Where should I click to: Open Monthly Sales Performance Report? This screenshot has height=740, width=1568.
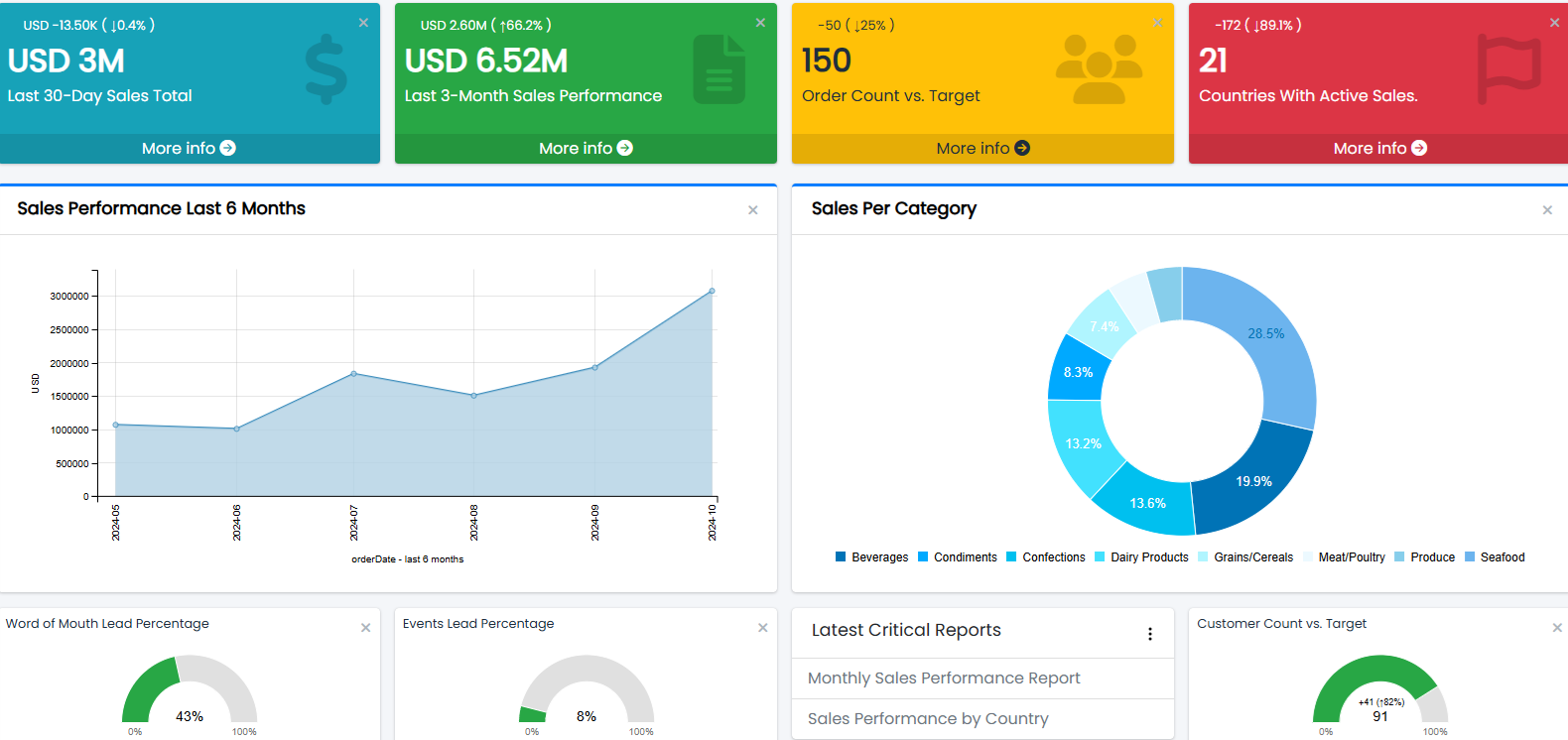pyautogui.click(x=944, y=678)
